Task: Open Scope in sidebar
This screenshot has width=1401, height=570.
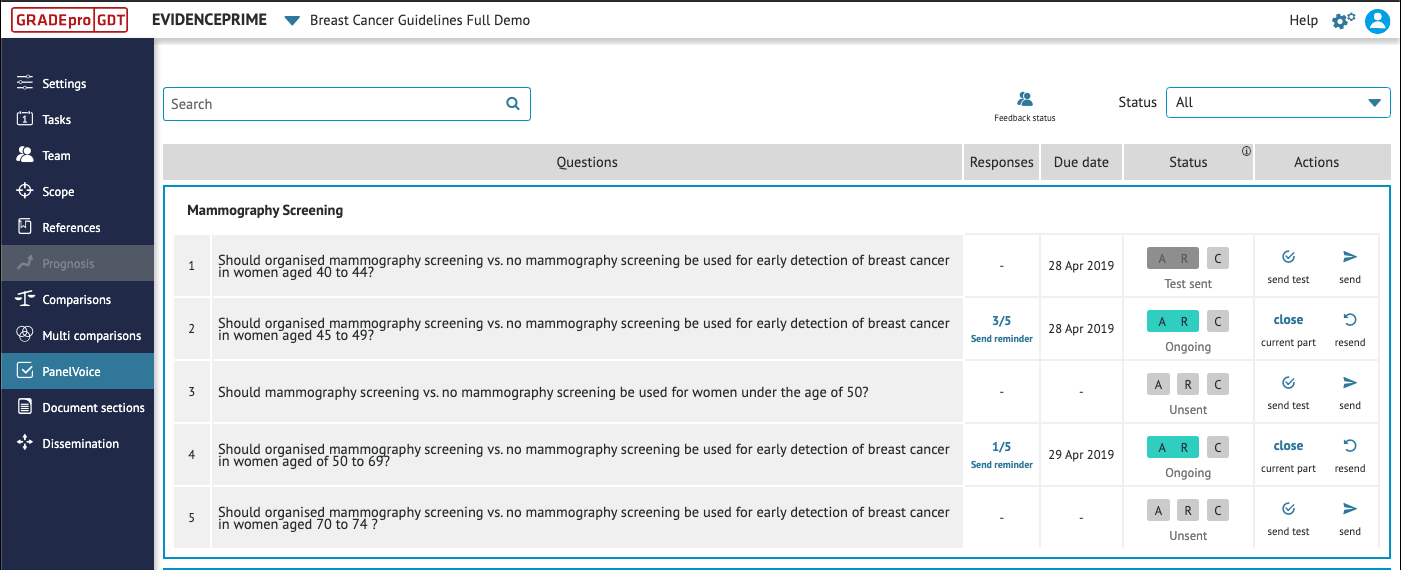Action: click(x=77, y=192)
